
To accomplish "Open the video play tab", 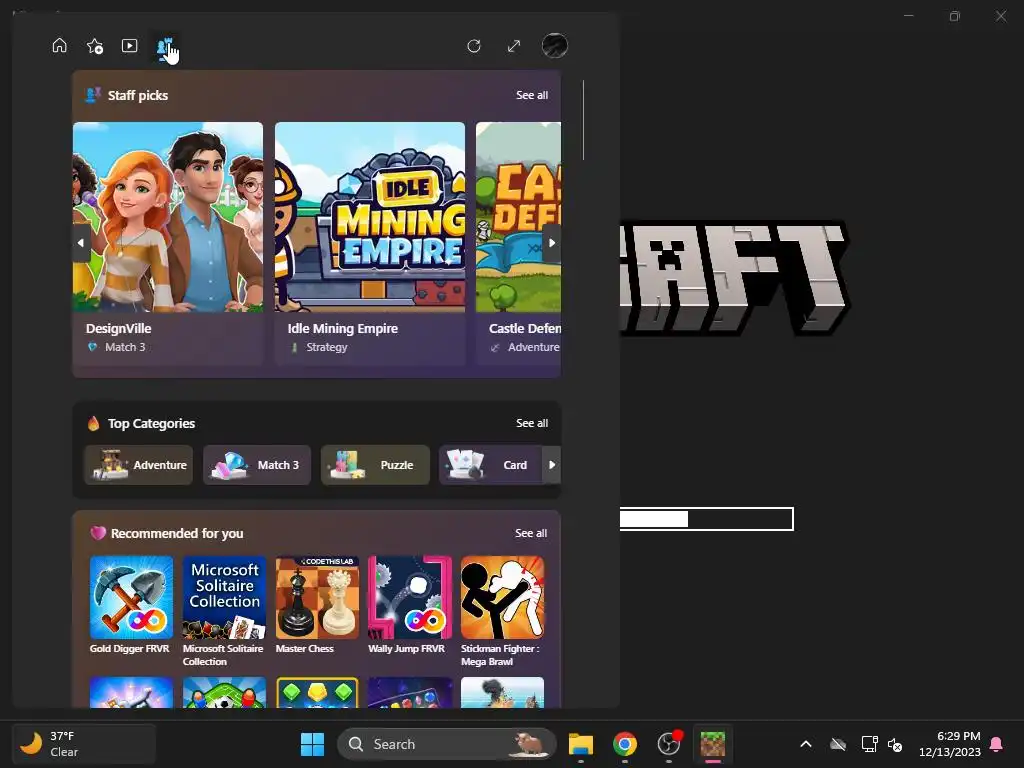I will [x=129, y=46].
